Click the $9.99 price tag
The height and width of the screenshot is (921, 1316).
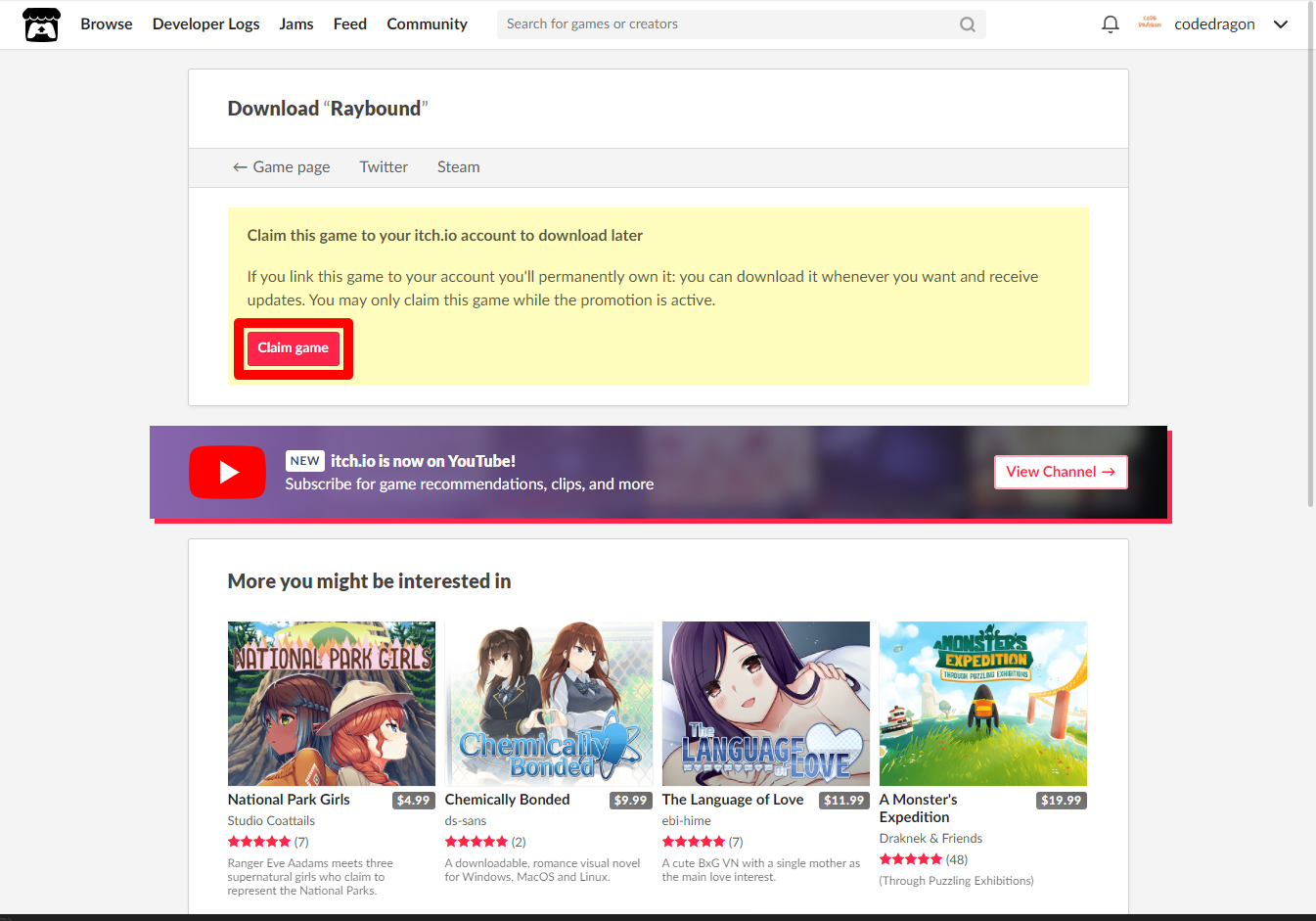[630, 801]
